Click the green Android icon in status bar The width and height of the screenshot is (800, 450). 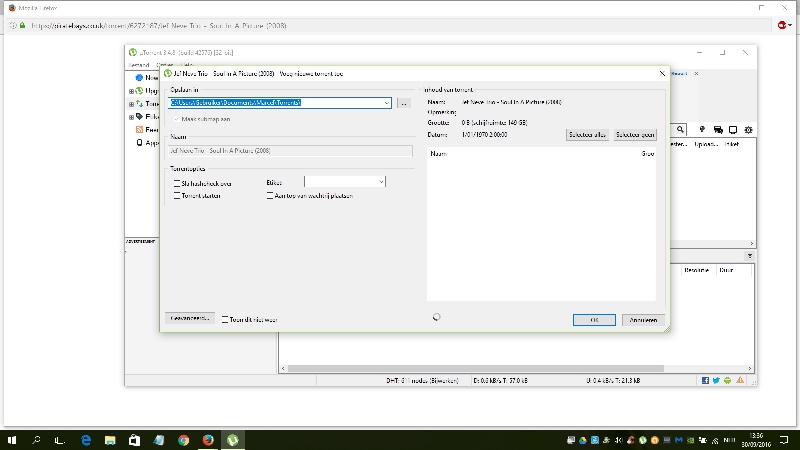tap(728, 381)
